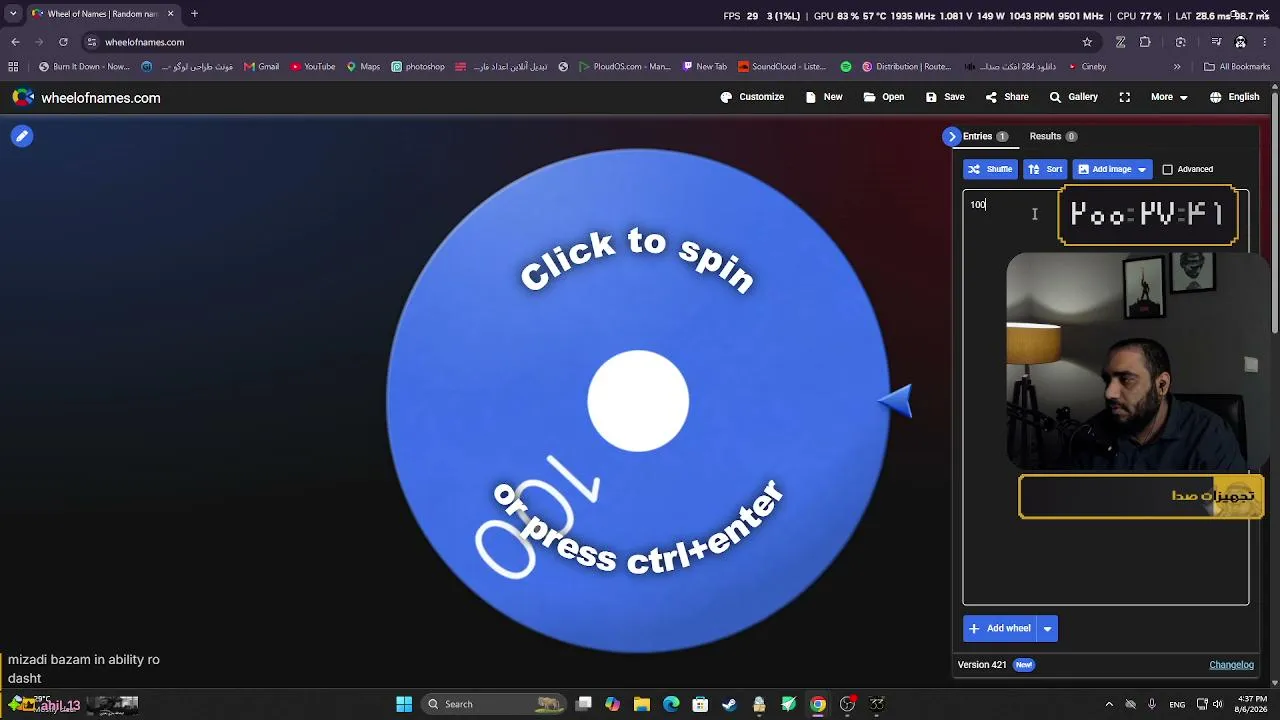Screen dimensions: 1280x720
Task: Open the apps grid in bookmarks bar
Action: pyautogui.click(x=13, y=67)
